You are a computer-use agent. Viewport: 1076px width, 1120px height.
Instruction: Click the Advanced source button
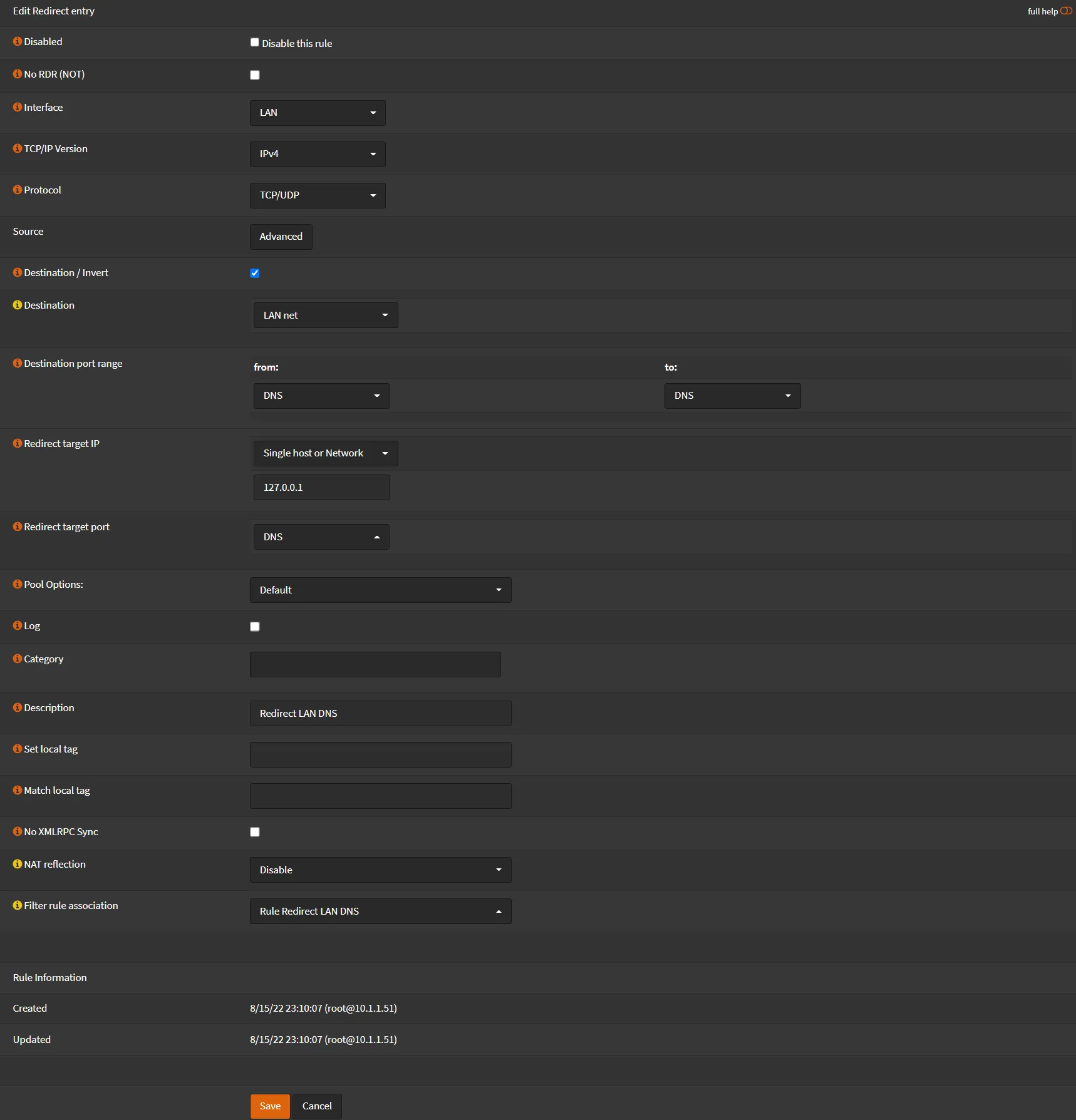[x=281, y=237]
